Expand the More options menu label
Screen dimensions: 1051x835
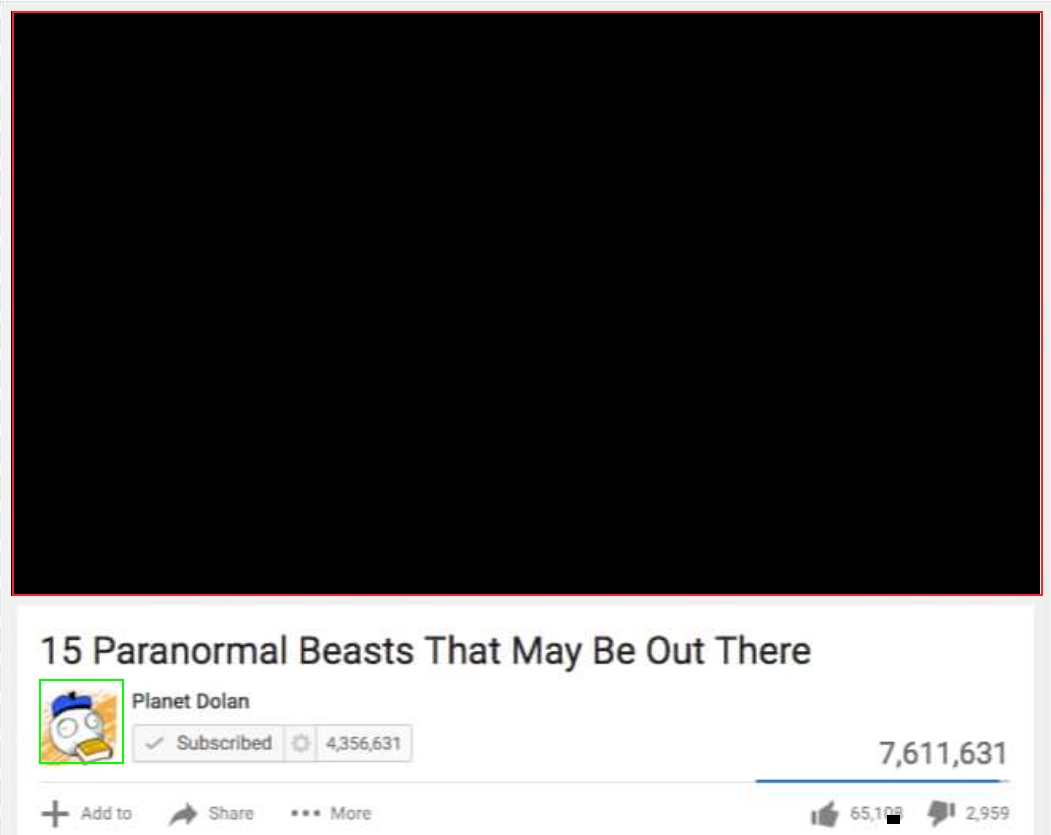pos(351,814)
